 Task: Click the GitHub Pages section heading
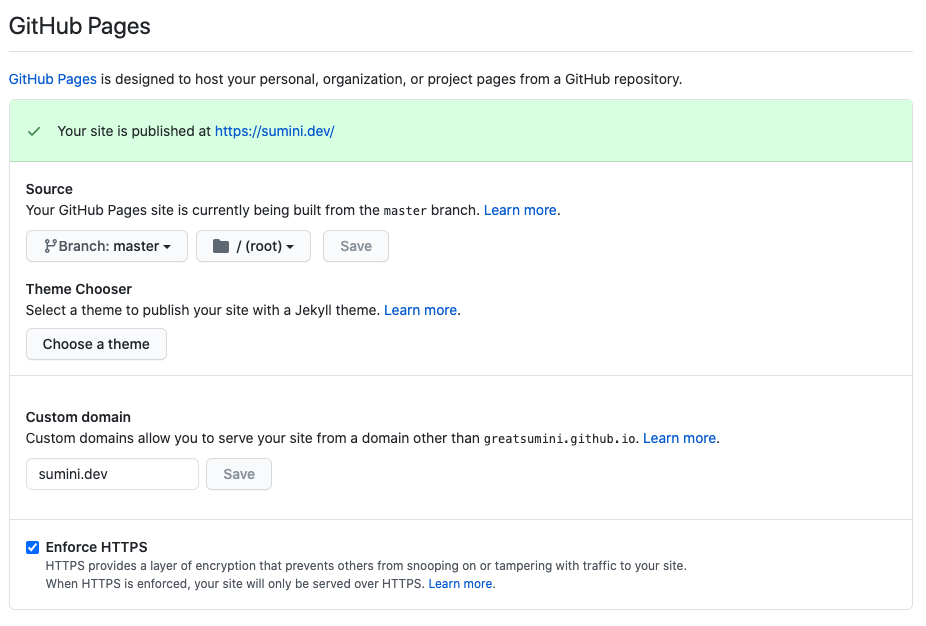pos(80,26)
